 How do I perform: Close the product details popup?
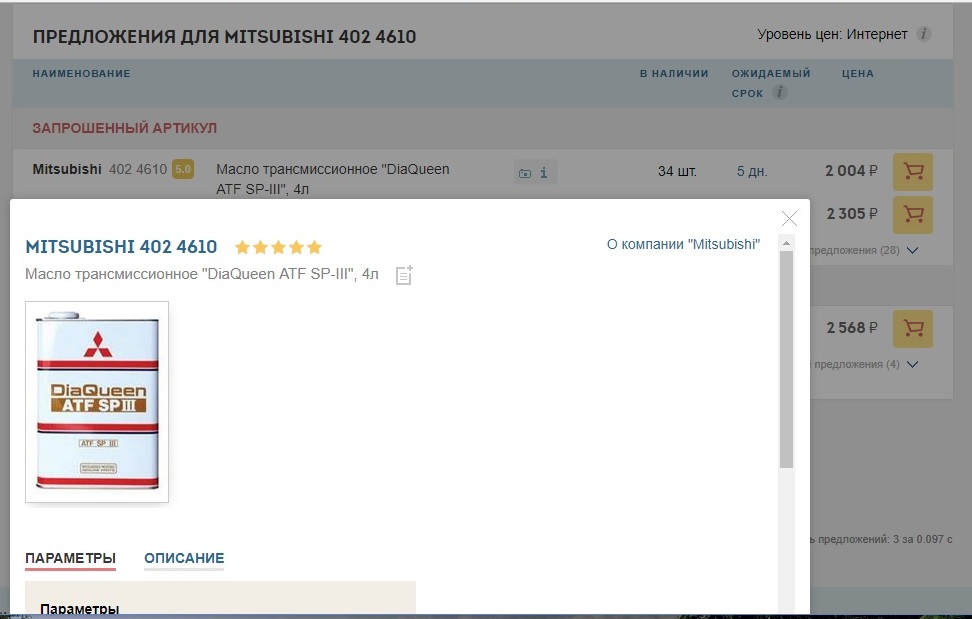click(x=789, y=219)
